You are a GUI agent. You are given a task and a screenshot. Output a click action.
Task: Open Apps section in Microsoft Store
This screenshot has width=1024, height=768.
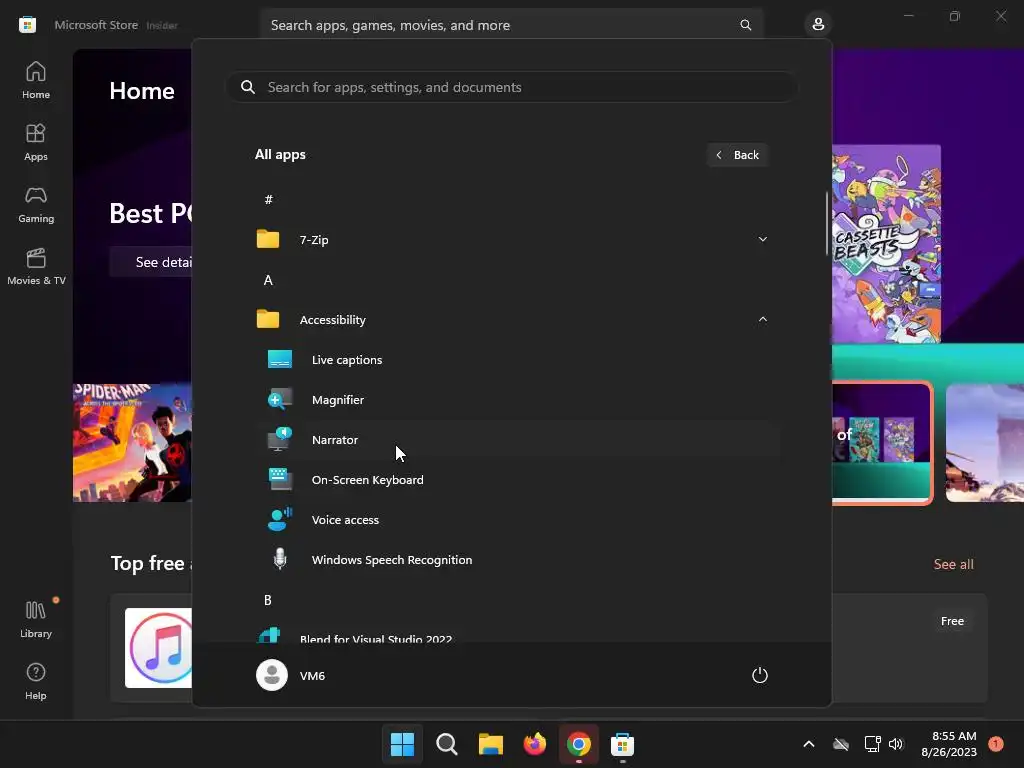(x=36, y=142)
